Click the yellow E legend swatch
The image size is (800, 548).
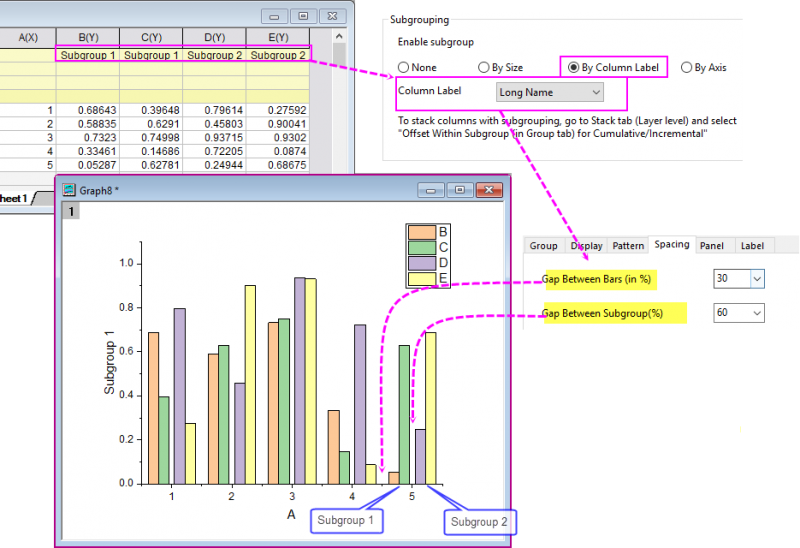[422, 279]
